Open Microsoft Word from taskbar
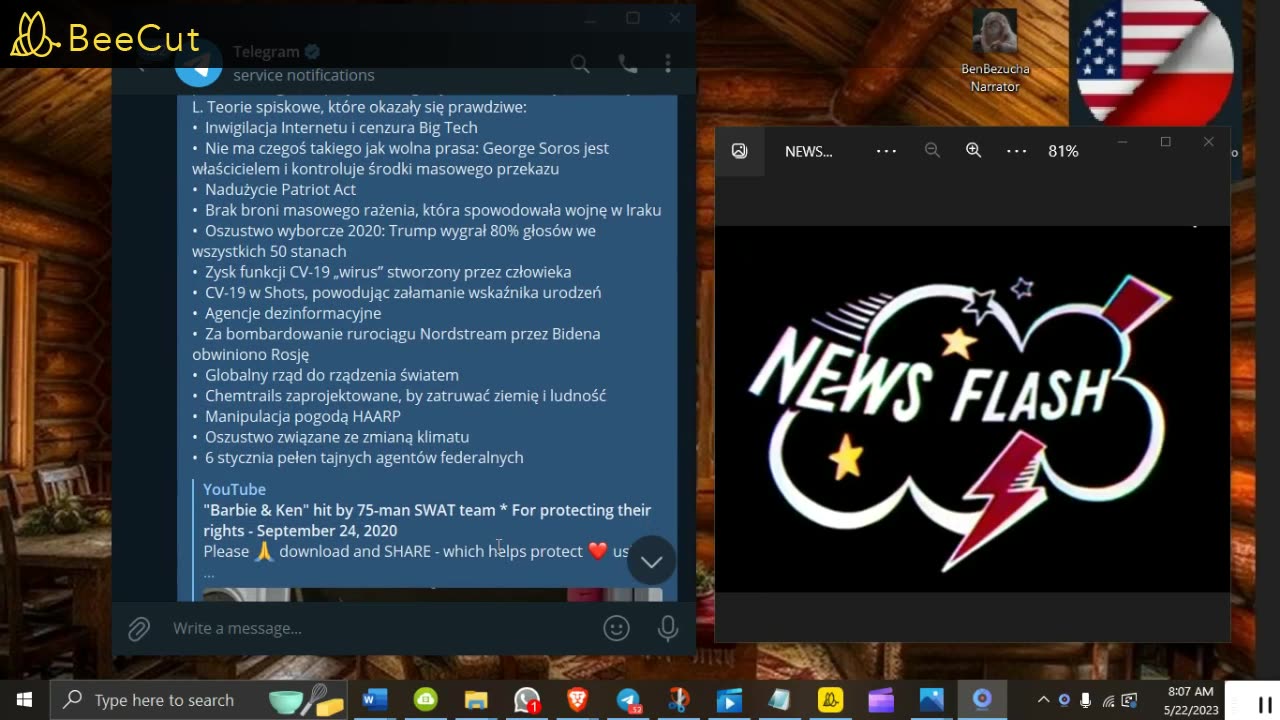This screenshot has width=1280, height=720. pos(375,700)
